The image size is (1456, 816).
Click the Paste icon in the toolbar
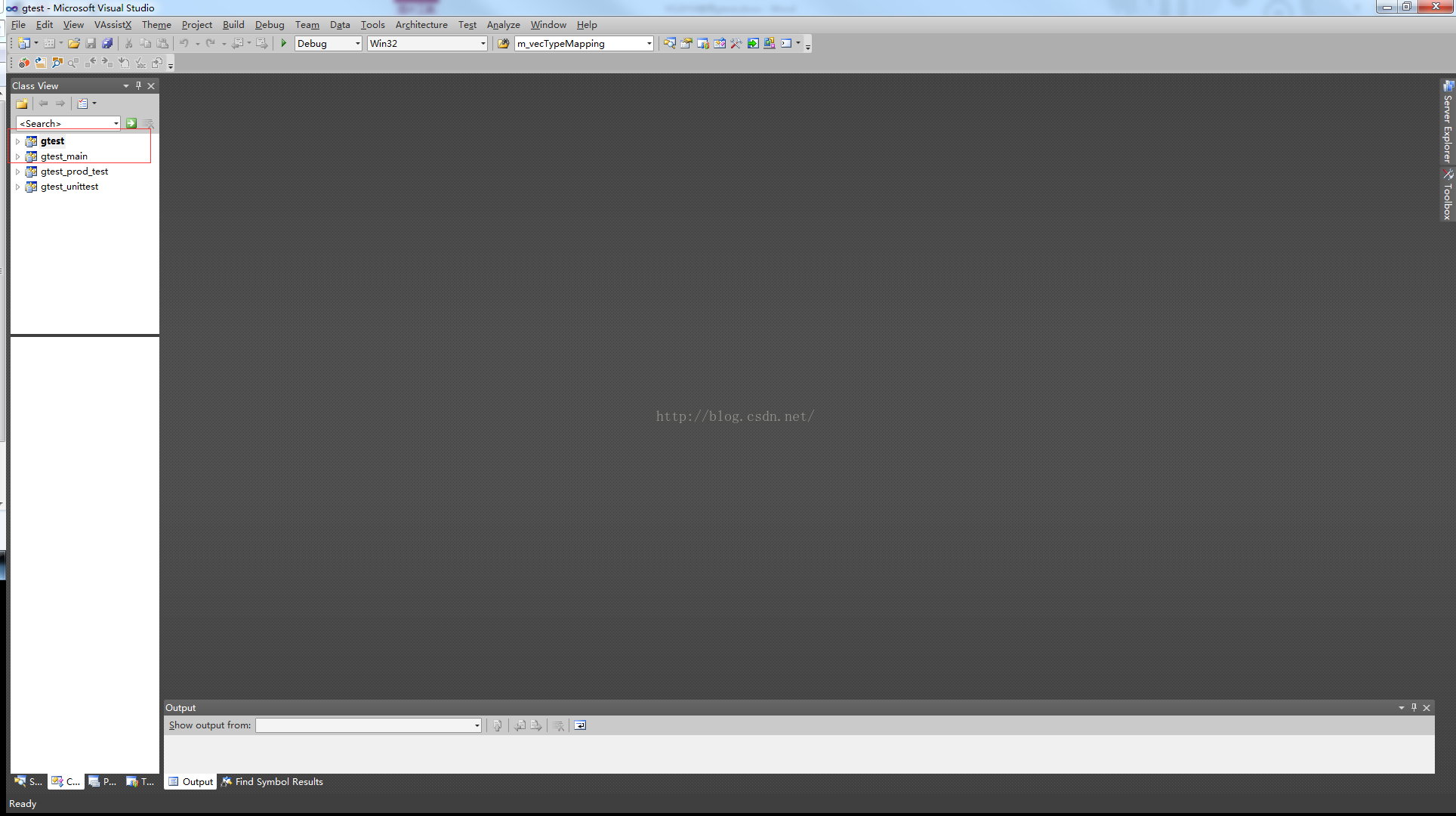[x=162, y=44]
